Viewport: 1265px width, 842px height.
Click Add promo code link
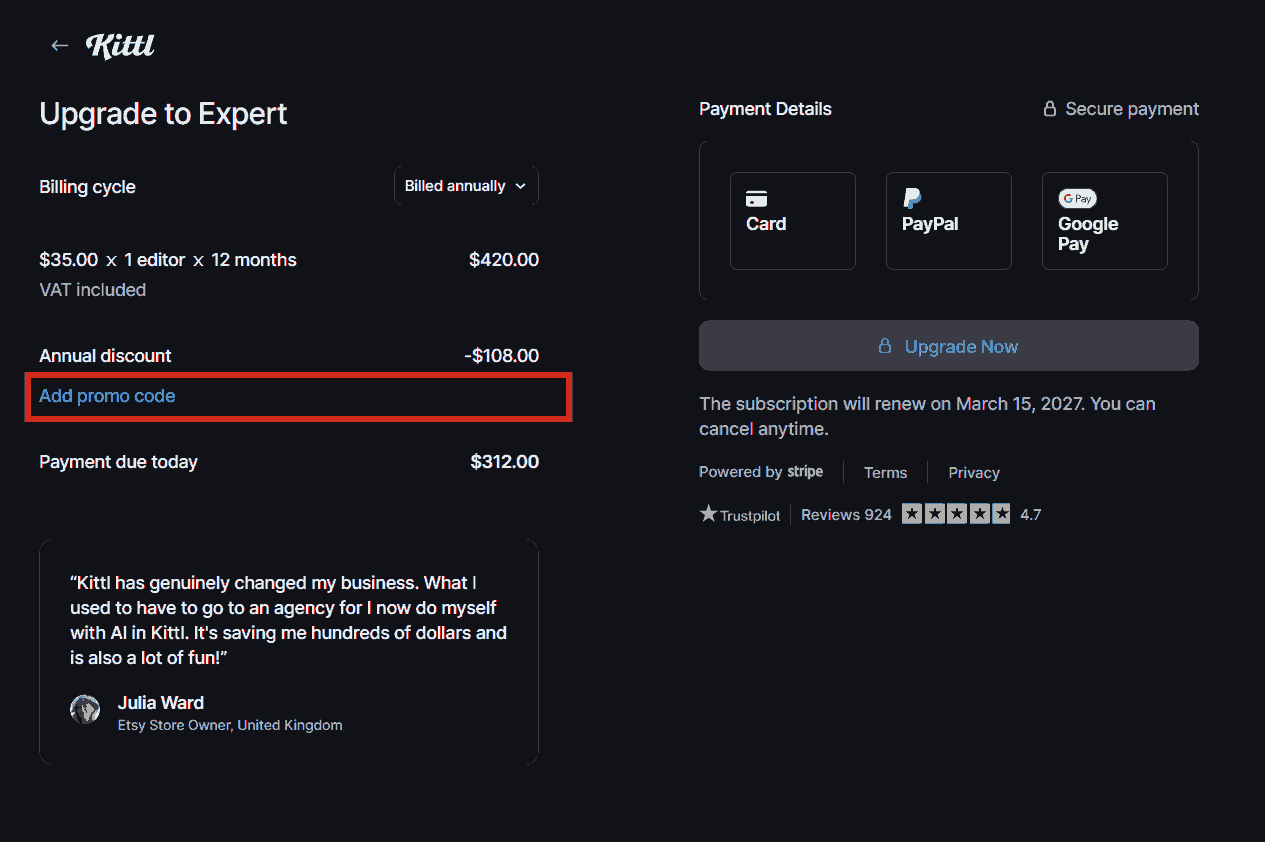click(107, 396)
